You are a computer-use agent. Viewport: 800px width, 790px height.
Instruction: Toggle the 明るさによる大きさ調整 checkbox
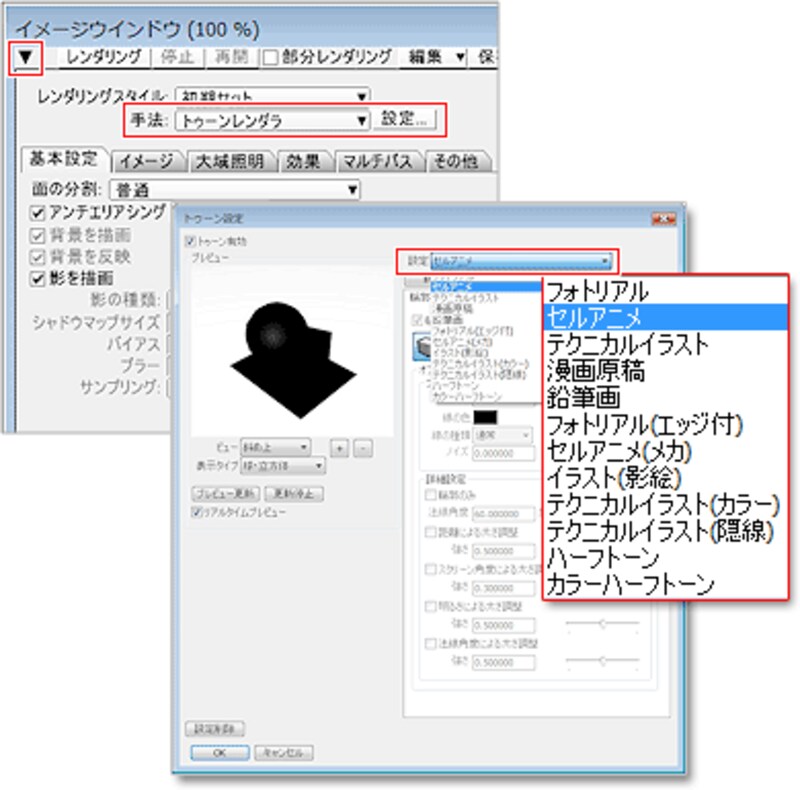point(431,606)
